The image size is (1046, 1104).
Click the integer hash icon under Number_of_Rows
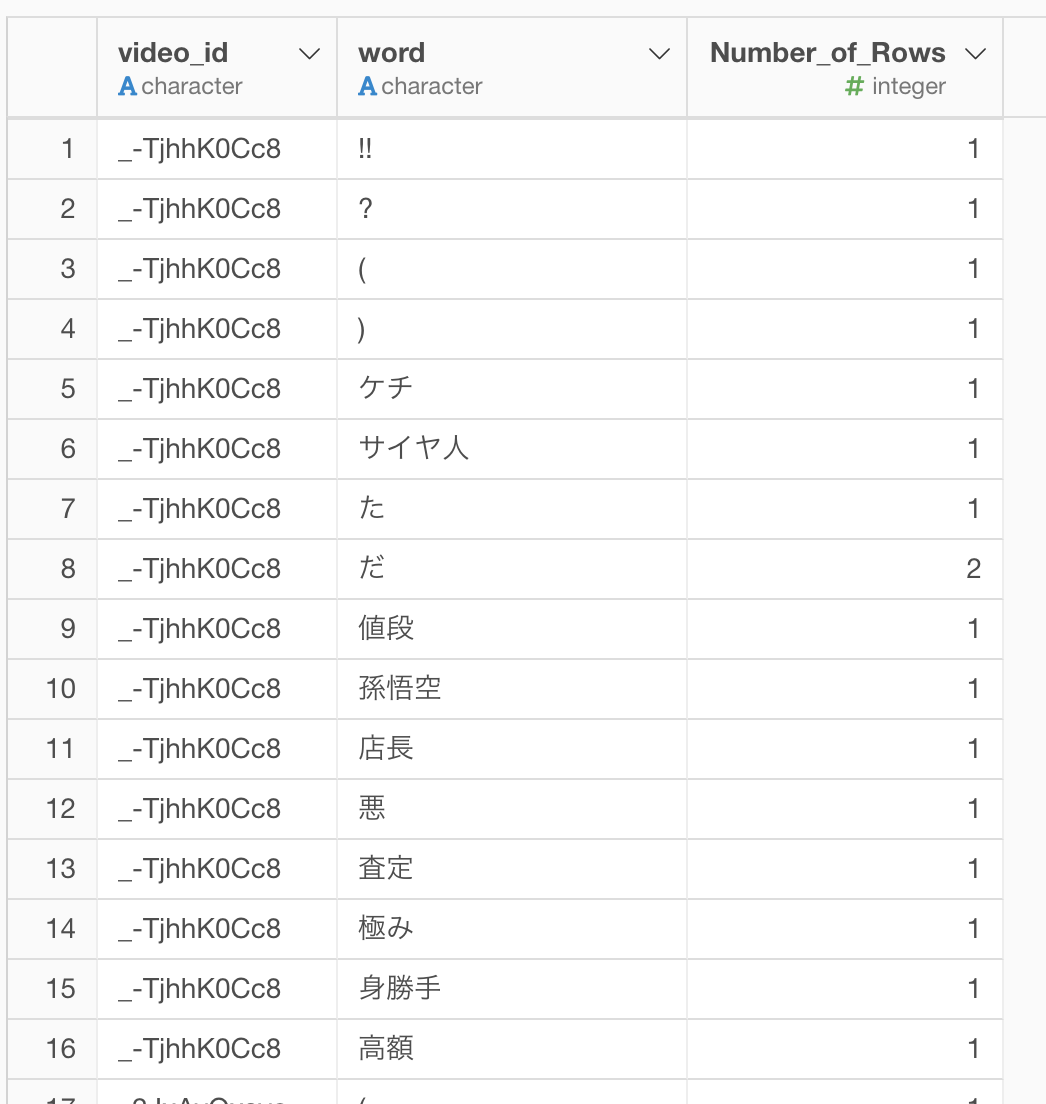854,87
